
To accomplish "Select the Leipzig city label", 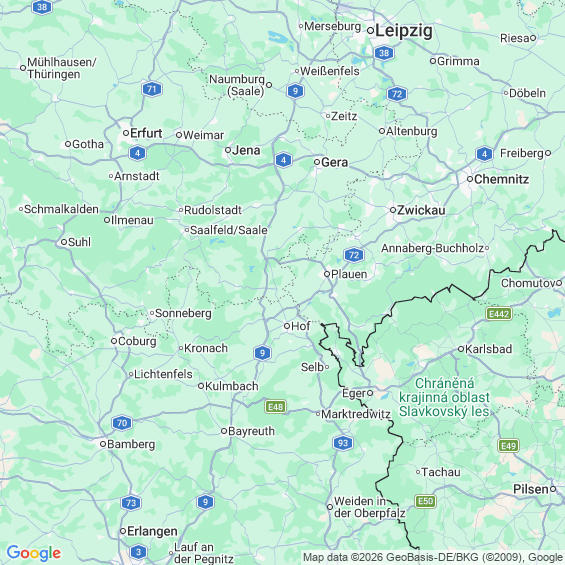I will [404, 30].
